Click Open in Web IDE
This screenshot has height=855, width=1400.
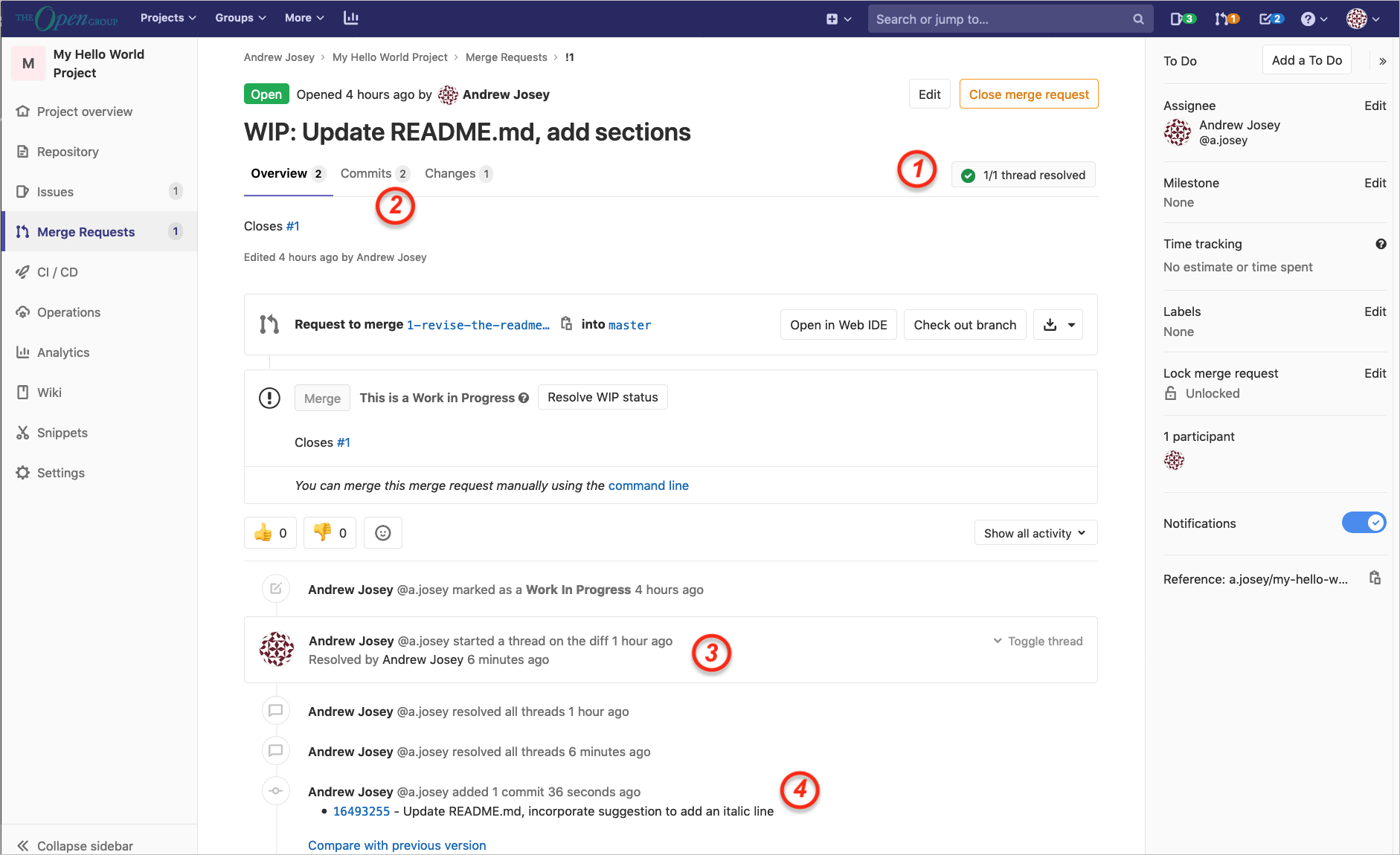coord(838,325)
